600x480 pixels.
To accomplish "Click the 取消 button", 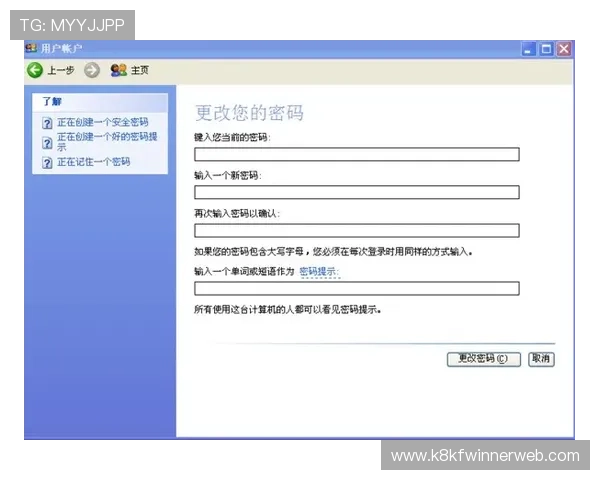I will (541, 359).
